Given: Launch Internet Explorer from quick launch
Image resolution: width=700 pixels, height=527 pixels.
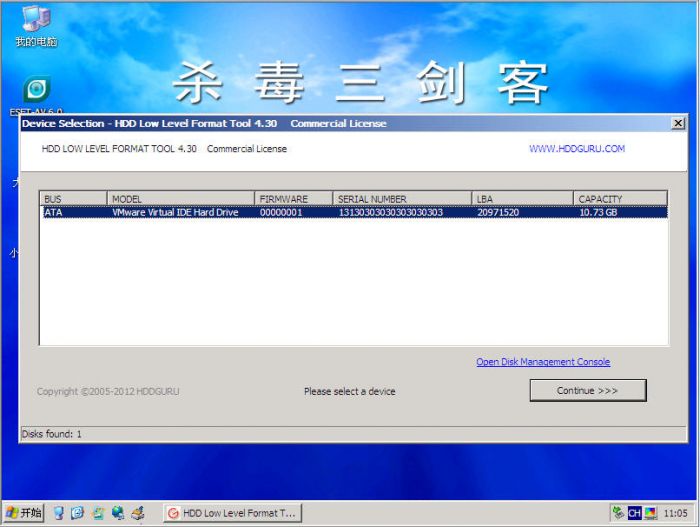Looking at the screenshot, I should point(77,513).
